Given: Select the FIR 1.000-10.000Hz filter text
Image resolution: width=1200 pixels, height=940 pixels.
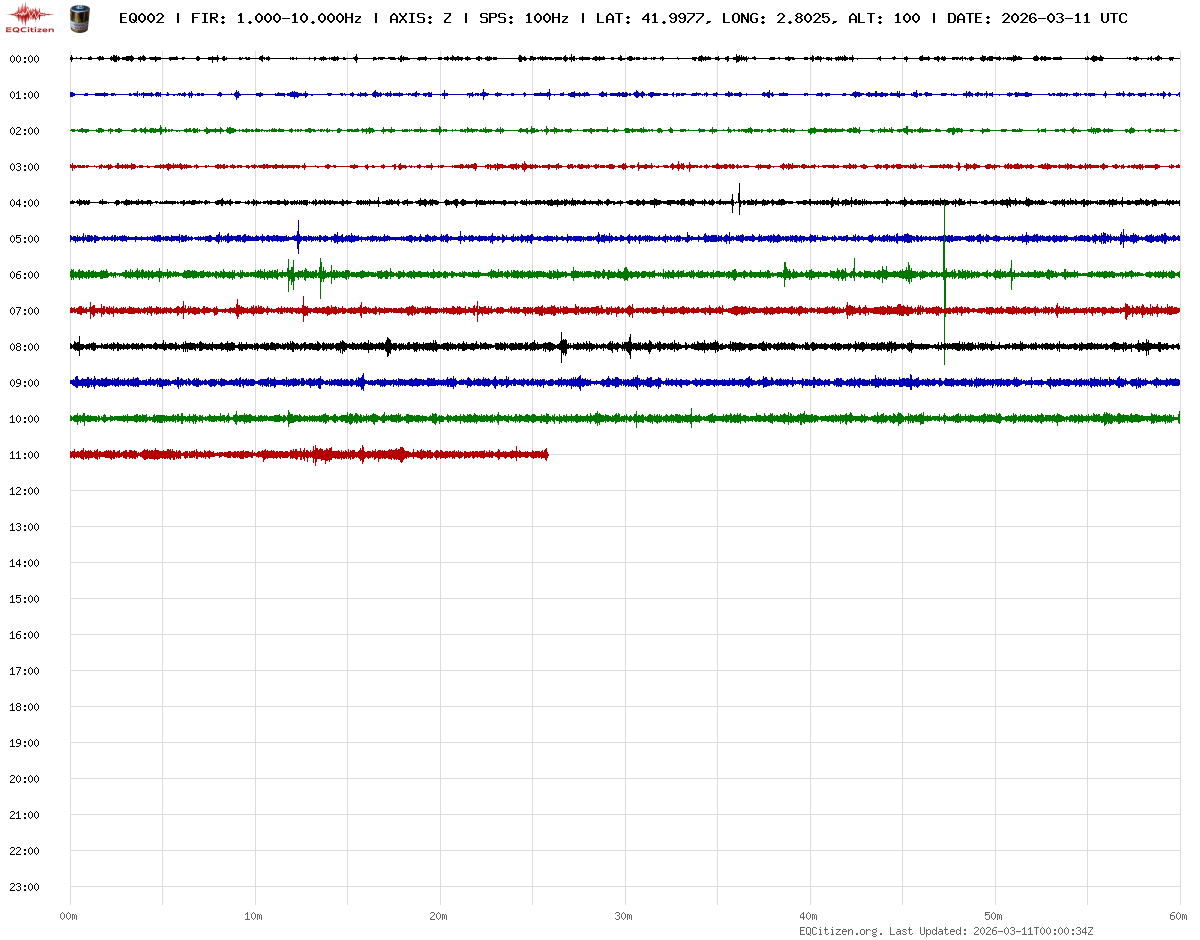Looking at the screenshot, I should 276,18.
